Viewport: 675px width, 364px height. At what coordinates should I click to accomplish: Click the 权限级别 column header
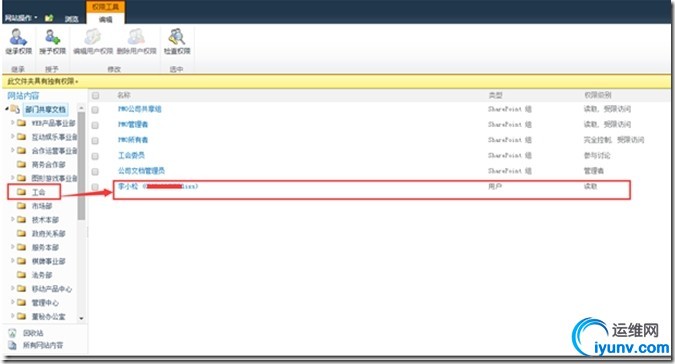pos(598,95)
